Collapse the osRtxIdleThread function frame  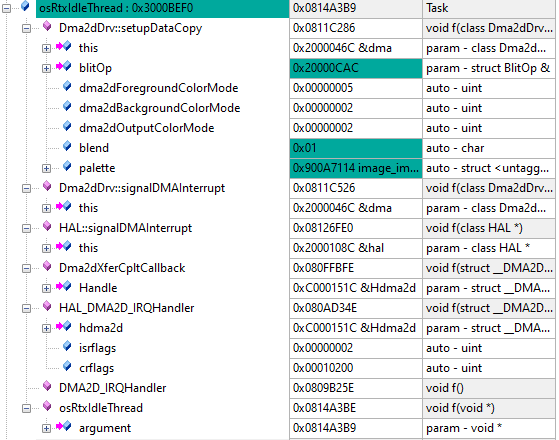(26, 408)
